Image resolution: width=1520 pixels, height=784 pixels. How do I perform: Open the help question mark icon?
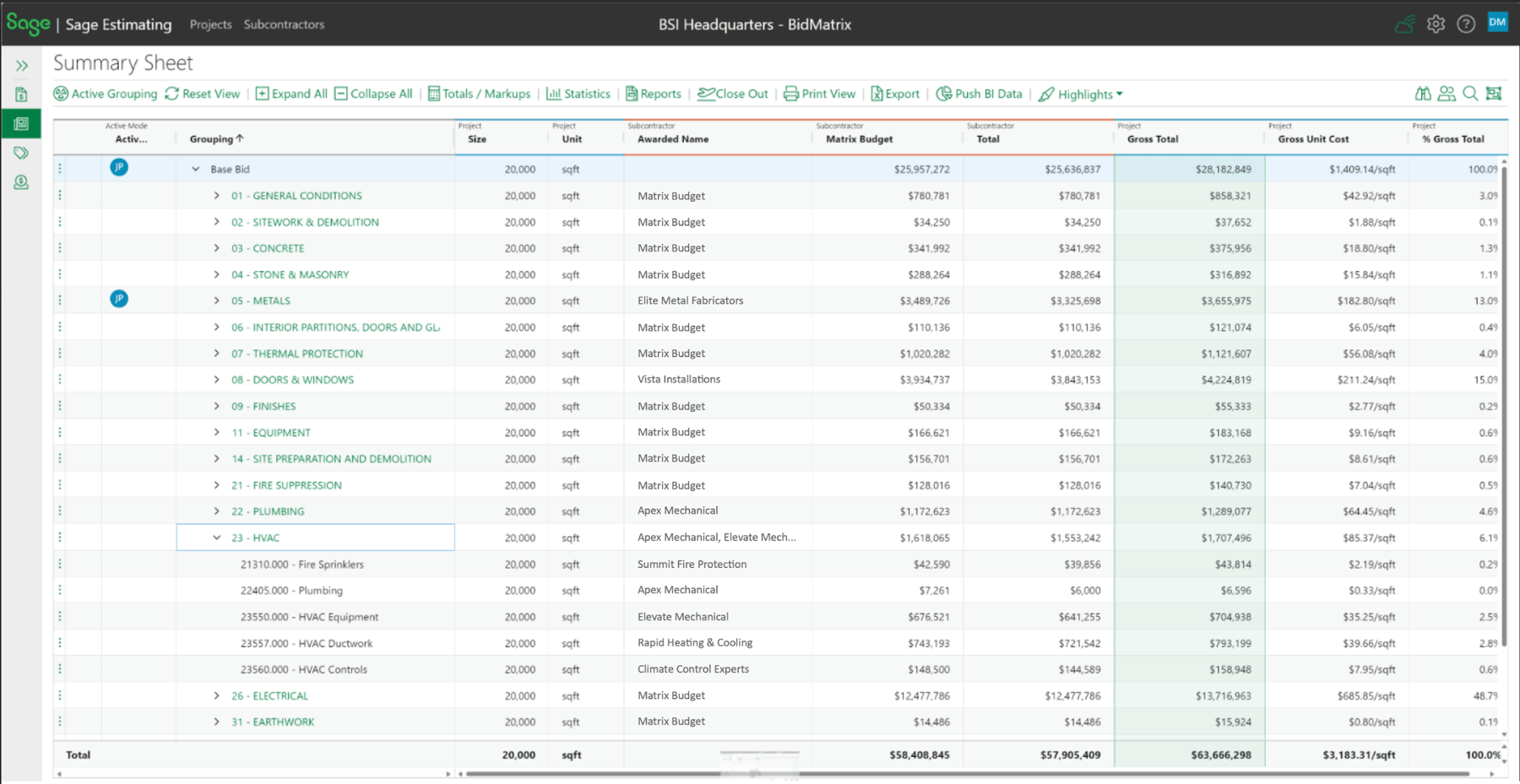pos(1466,24)
